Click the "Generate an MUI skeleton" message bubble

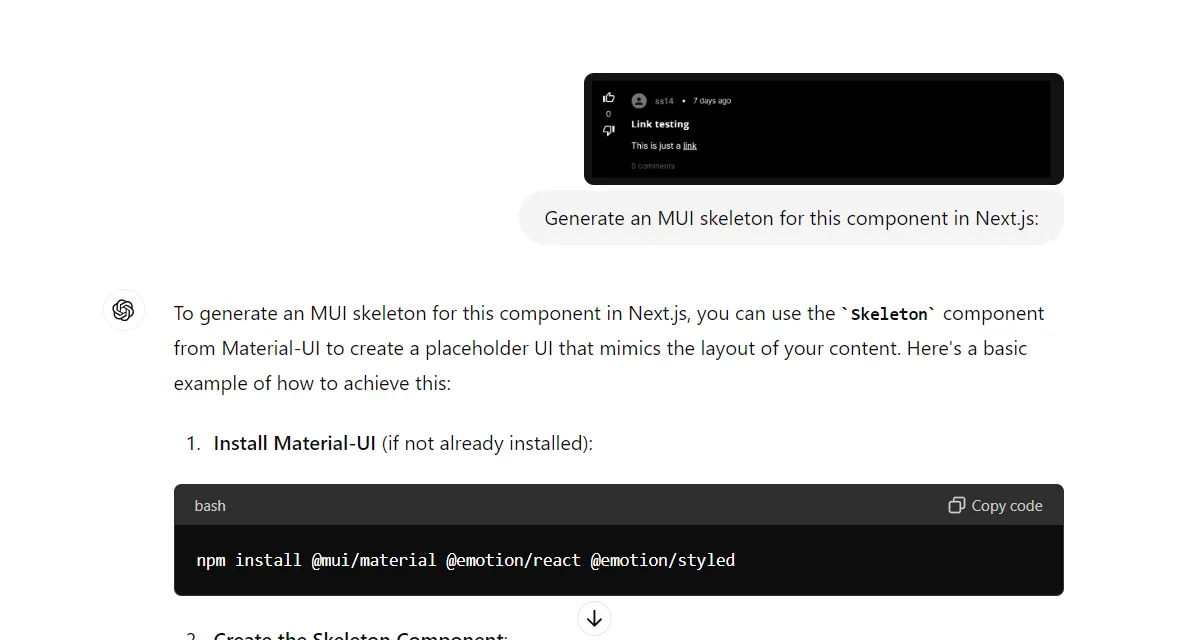pyautogui.click(x=791, y=218)
